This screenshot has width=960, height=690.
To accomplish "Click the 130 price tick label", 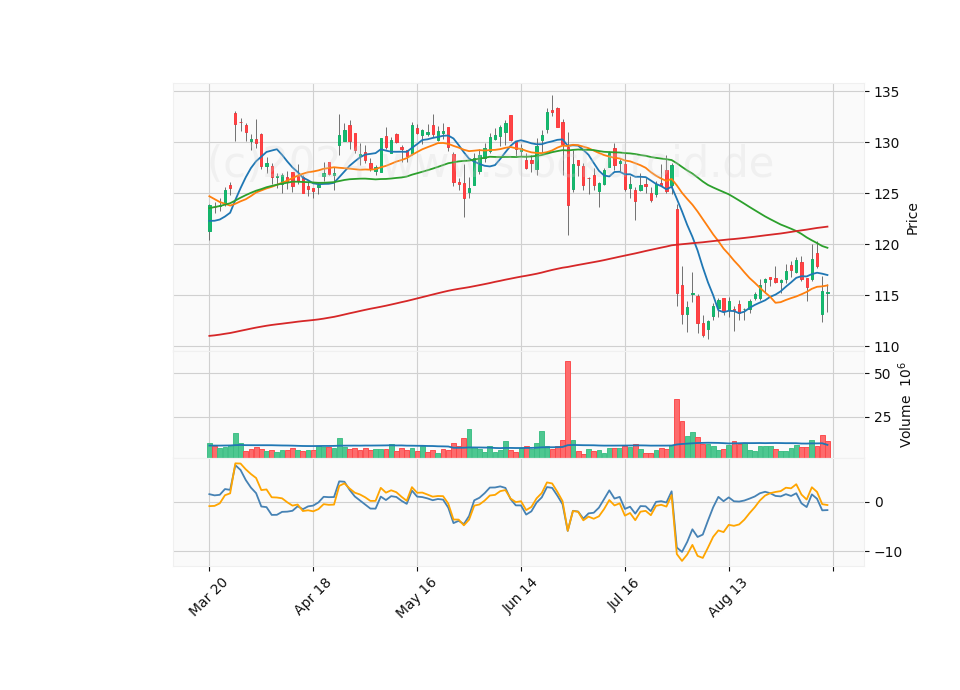I will (x=887, y=143).
